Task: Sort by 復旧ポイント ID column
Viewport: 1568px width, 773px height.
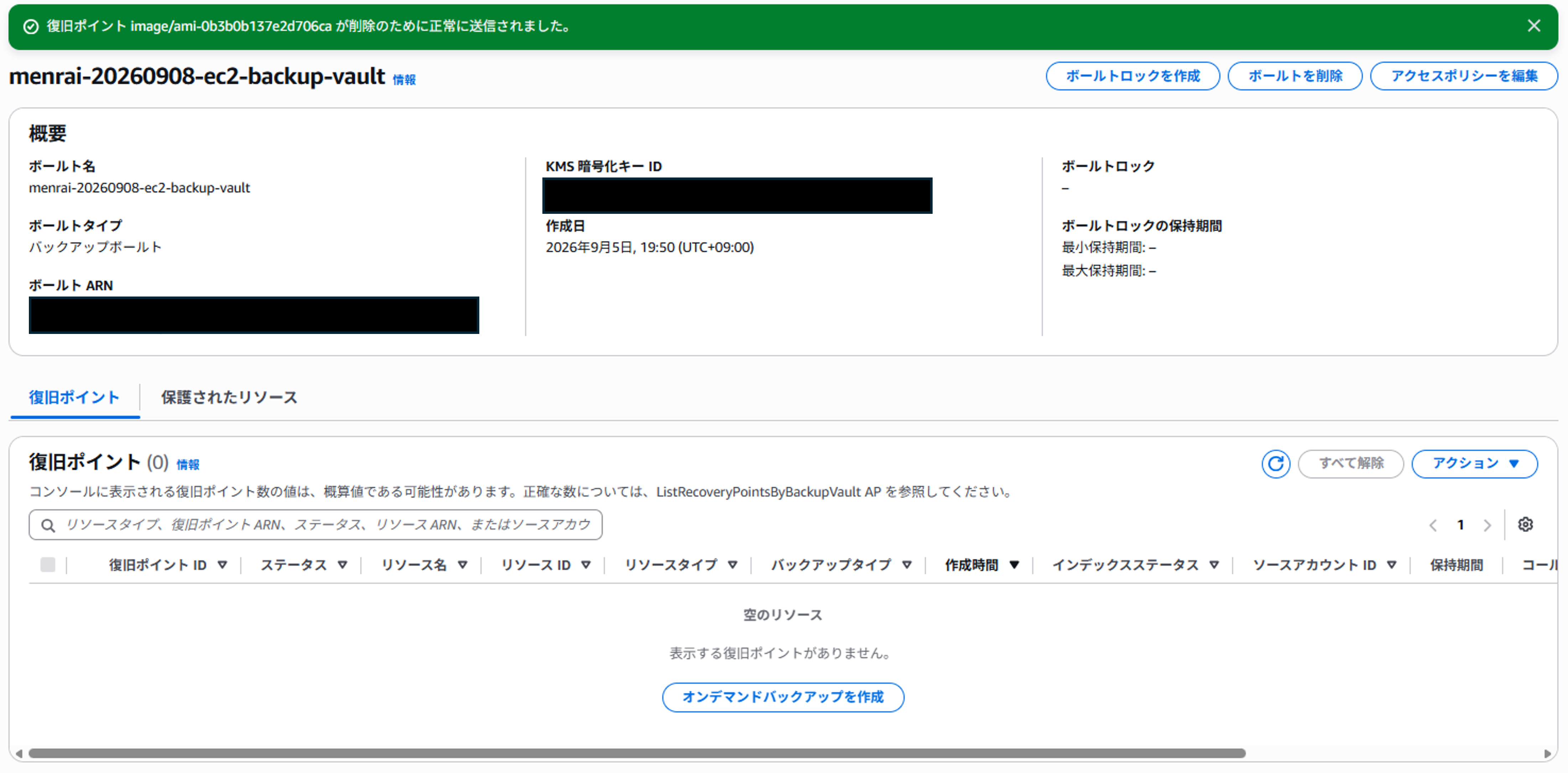Action: click(x=168, y=565)
